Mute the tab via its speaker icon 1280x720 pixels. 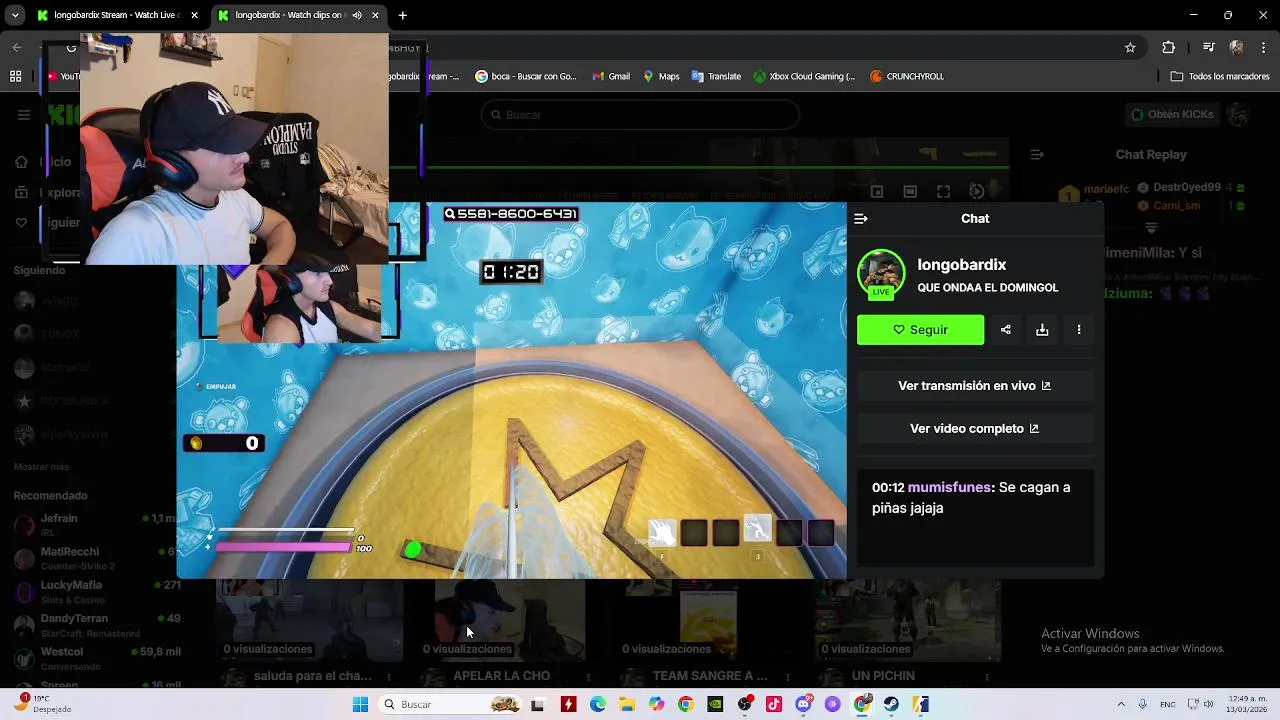point(357,15)
